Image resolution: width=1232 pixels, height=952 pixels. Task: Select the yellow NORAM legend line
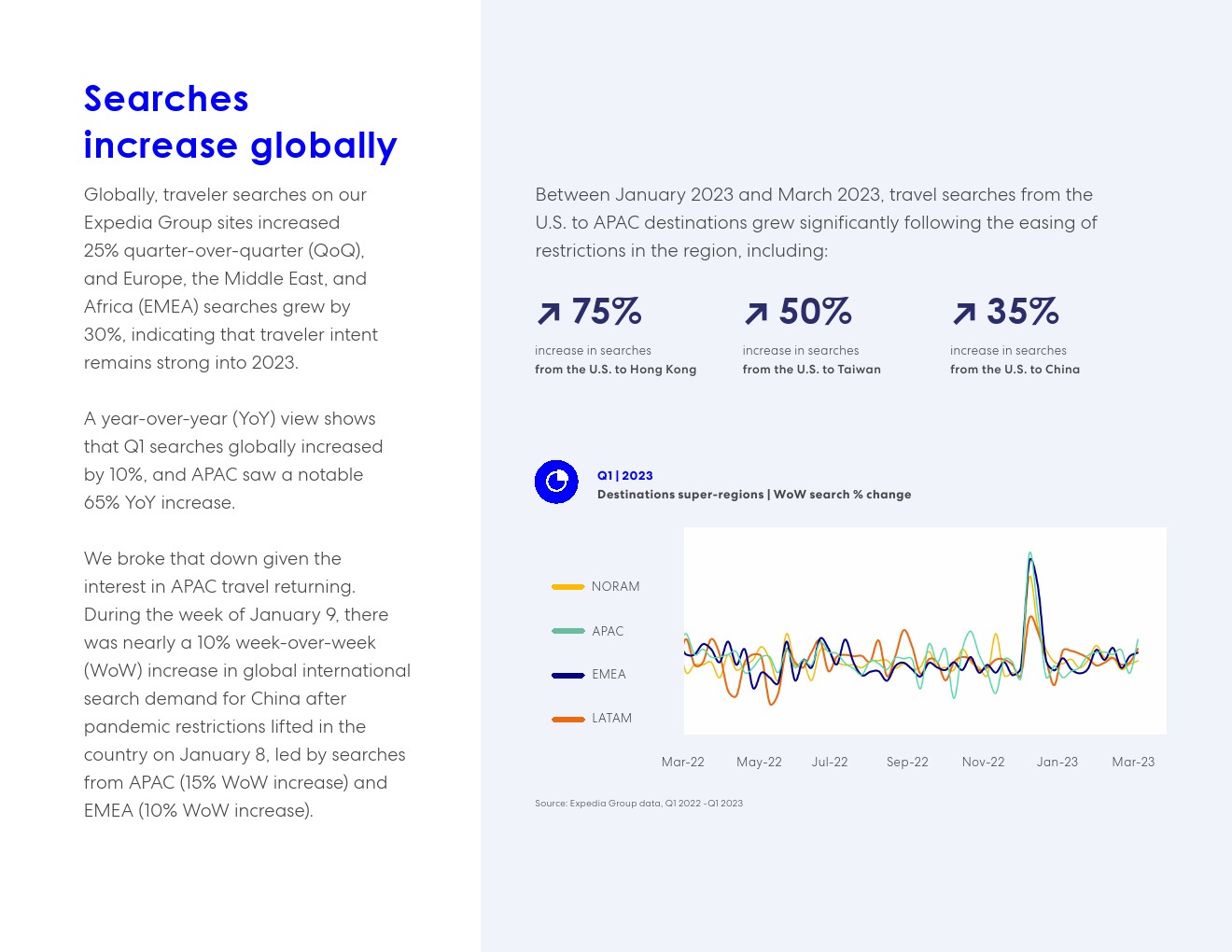567,587
